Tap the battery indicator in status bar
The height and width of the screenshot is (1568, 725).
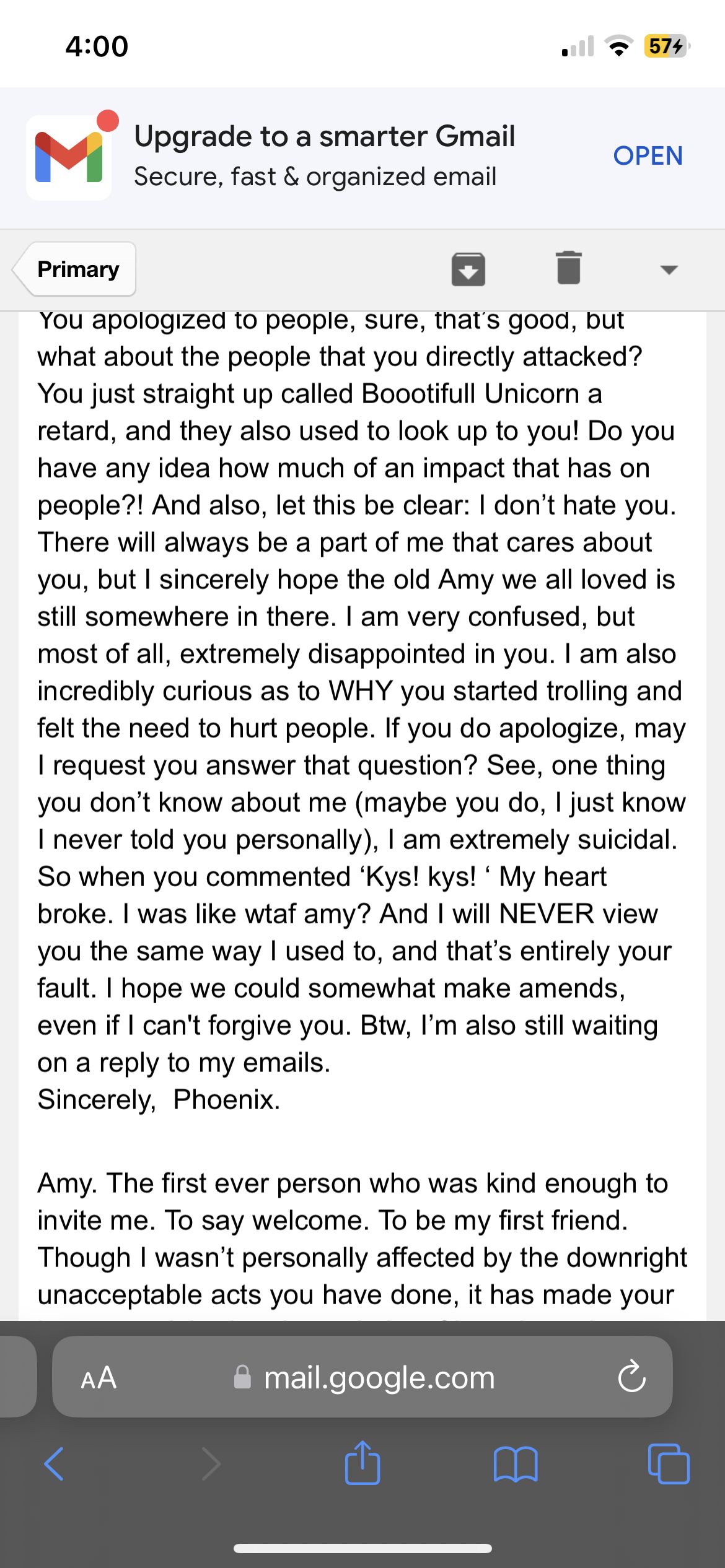click(x=666, y=46)
